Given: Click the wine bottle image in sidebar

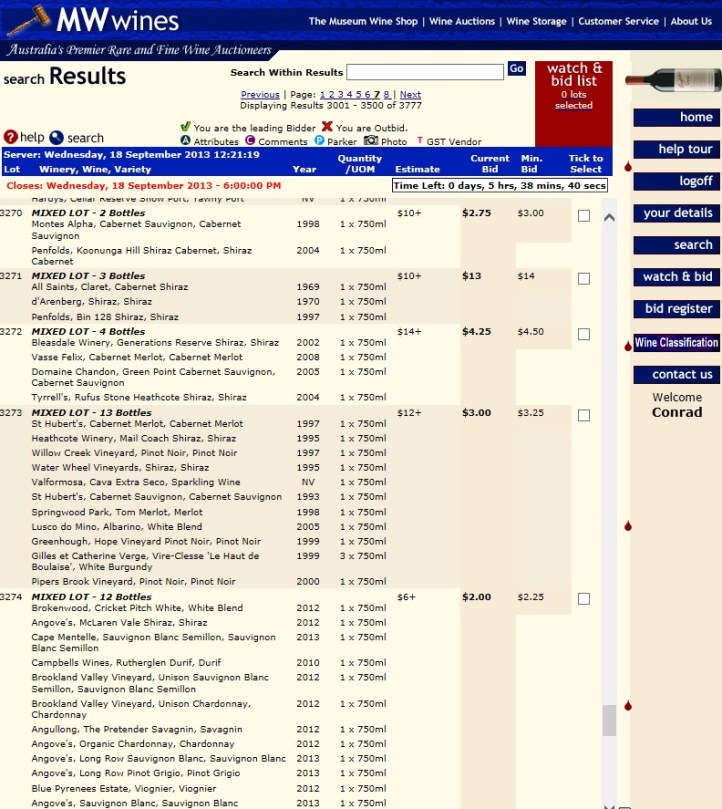Looking at the screenshot, I should [x=673, y=79].
